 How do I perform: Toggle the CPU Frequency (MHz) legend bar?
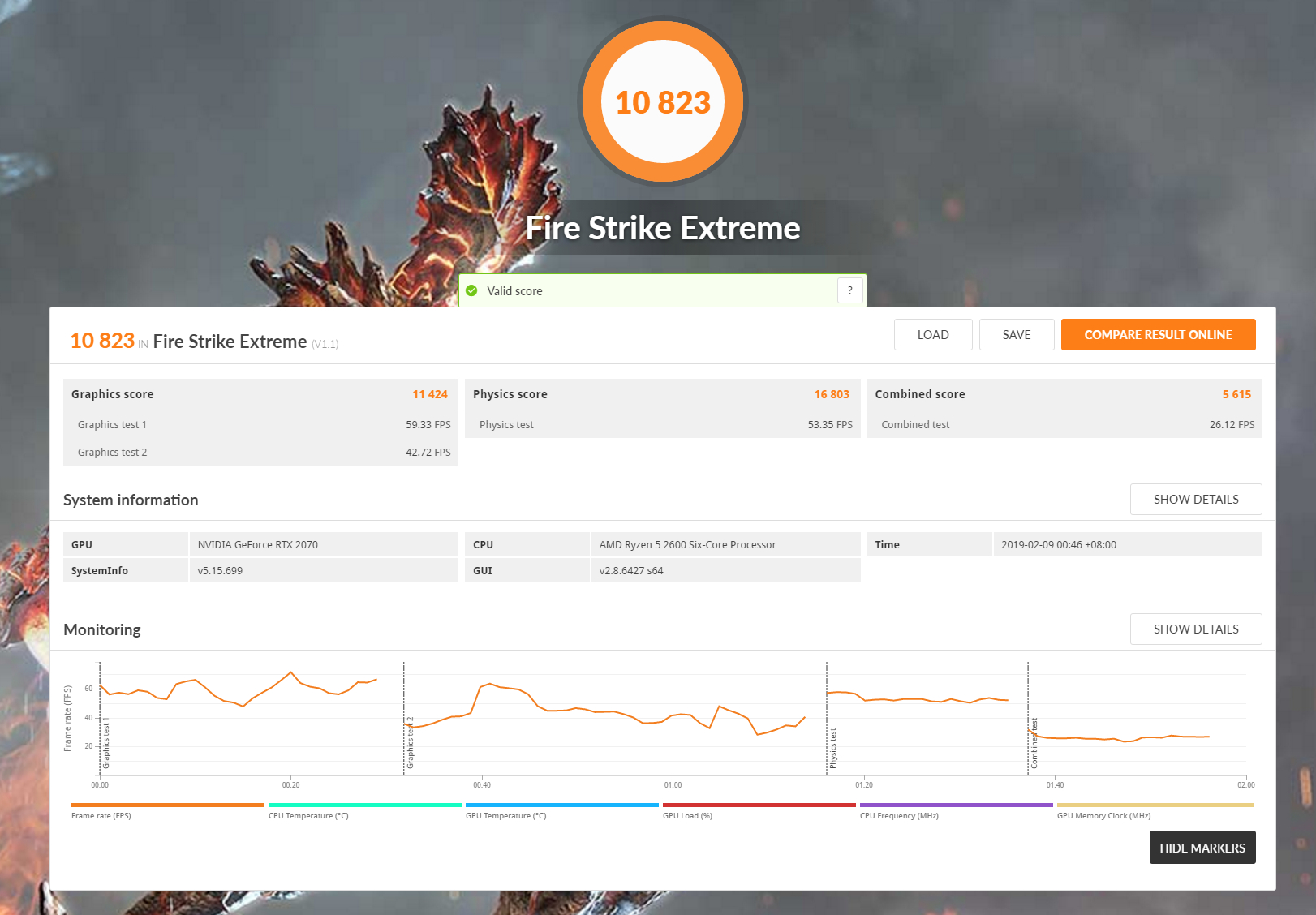click(x=957, y=805)
